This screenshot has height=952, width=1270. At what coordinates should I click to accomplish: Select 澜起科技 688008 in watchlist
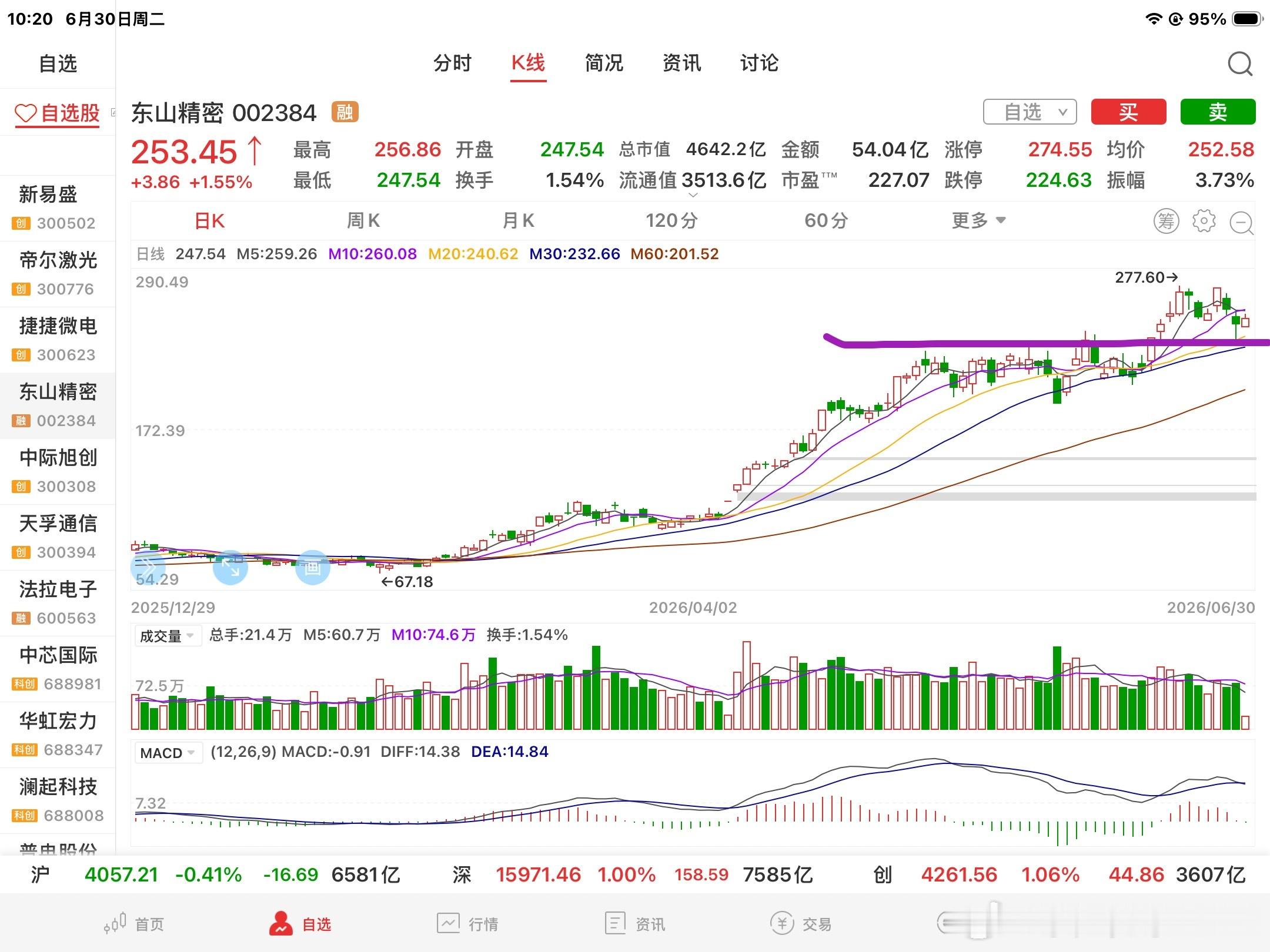coord(58,800)
